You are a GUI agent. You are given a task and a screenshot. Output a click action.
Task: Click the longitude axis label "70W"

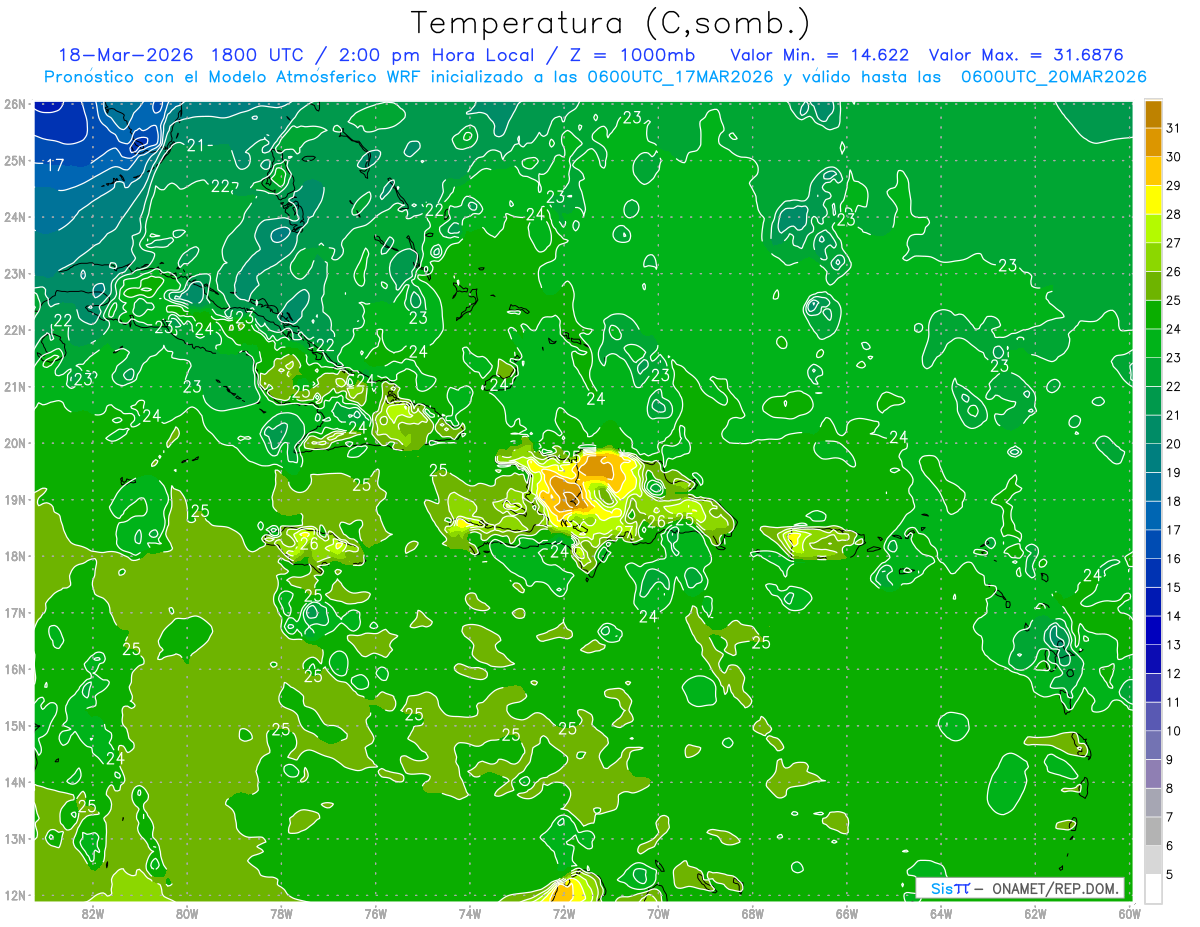pos(658,913)
